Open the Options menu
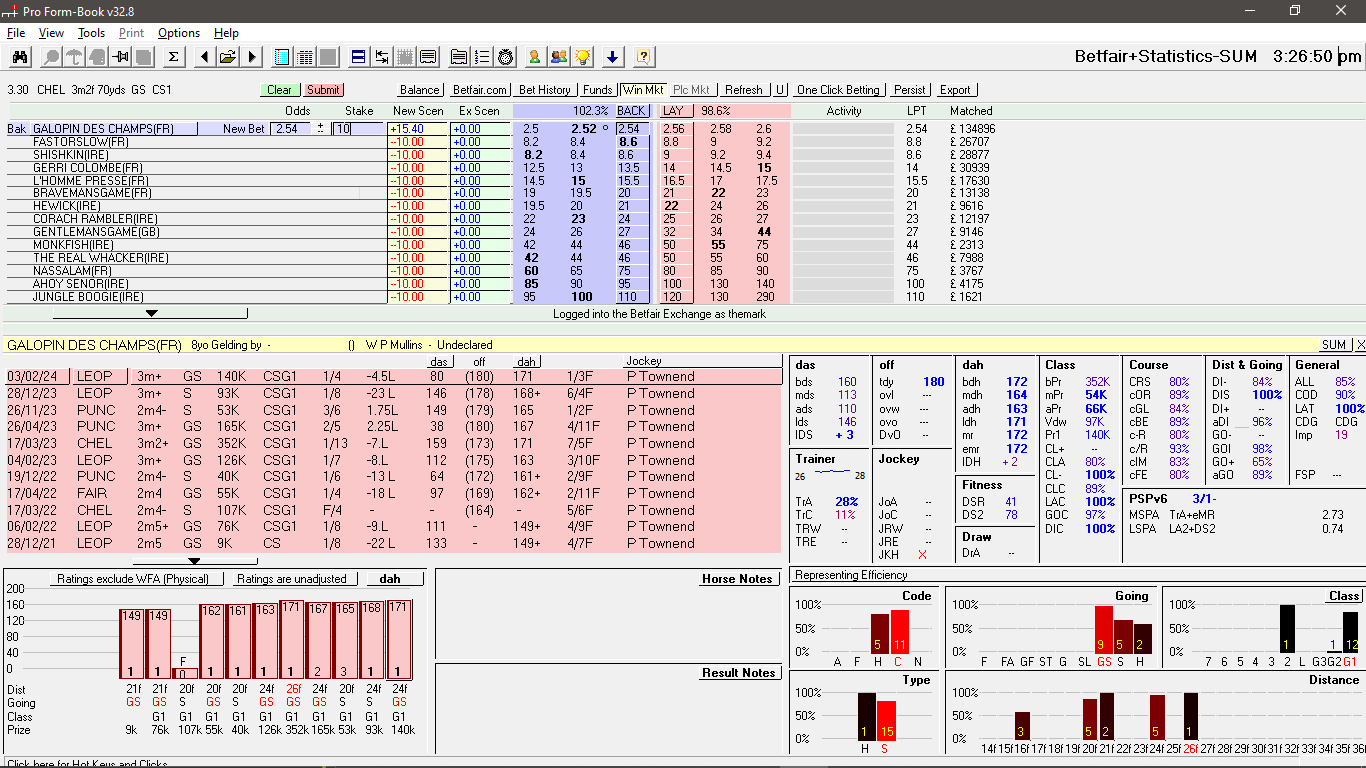This screenshot has width=1366, height=768. 178,32
